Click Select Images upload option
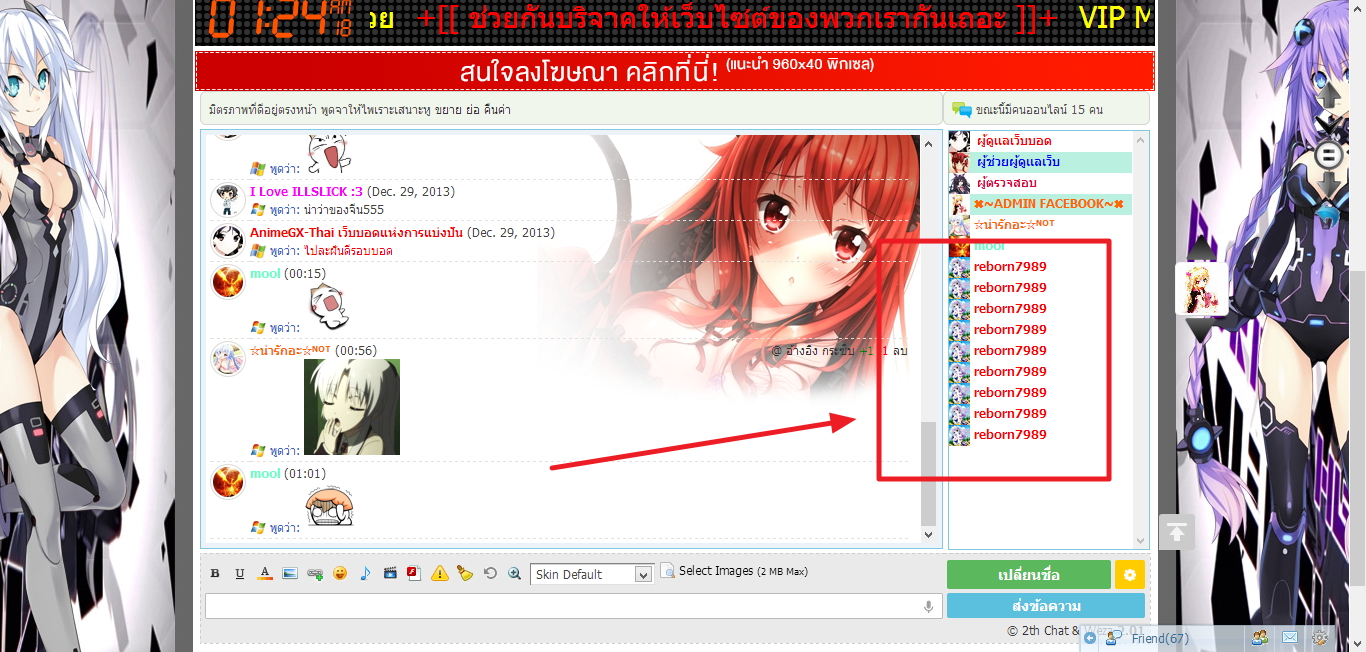Image resolution: width=1366 pixels, height=652 pixels. [734, 571]
